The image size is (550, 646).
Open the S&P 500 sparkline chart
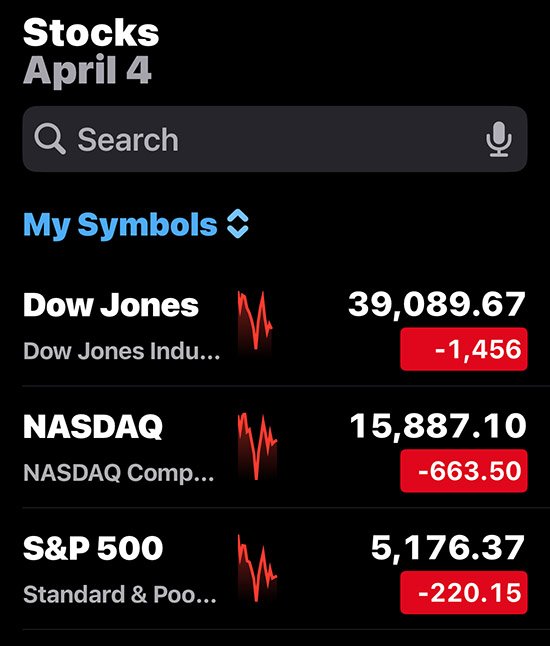coord(257,568)
